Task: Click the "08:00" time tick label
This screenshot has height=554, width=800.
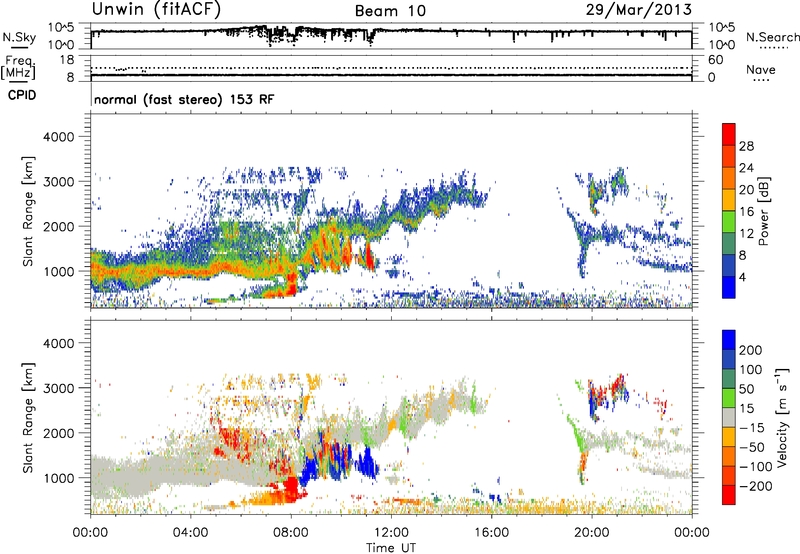Action: 291,533
